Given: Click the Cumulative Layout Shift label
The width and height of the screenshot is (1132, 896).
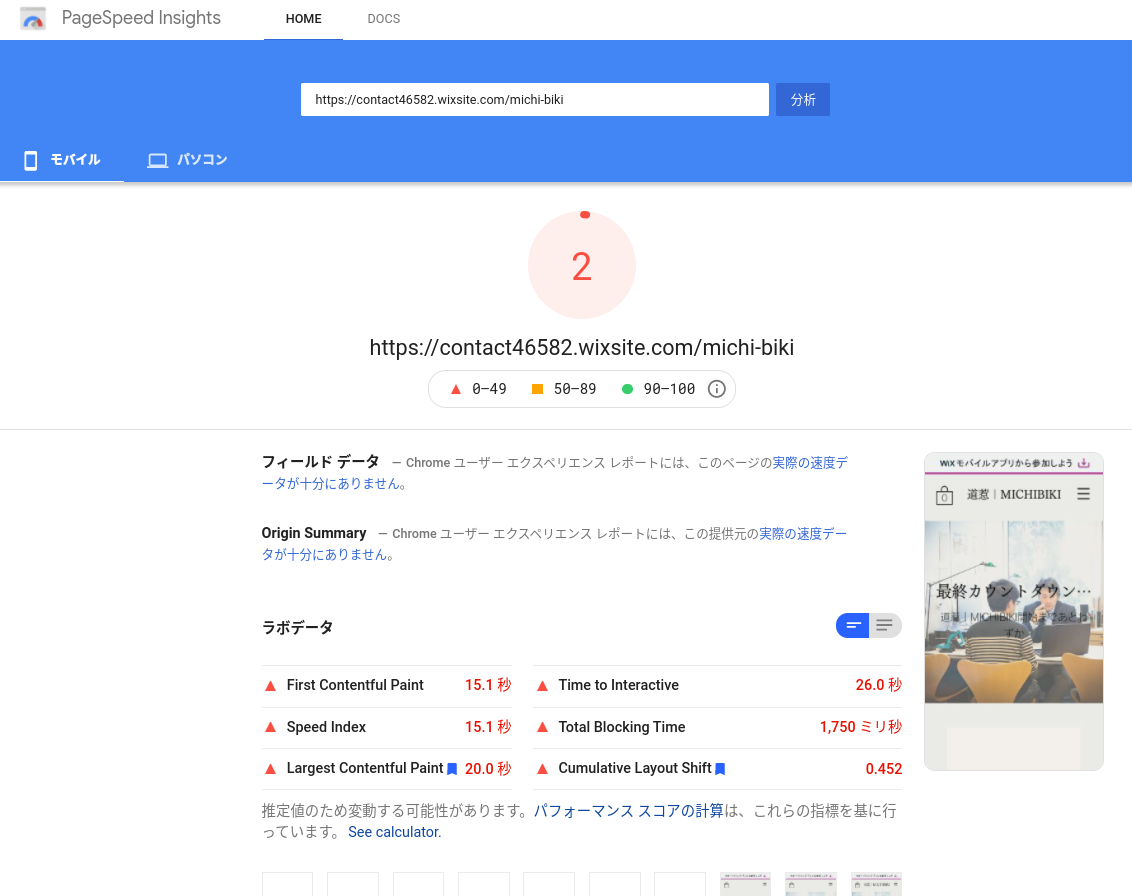Looking at the screenshot, I should tap(635, 768).
